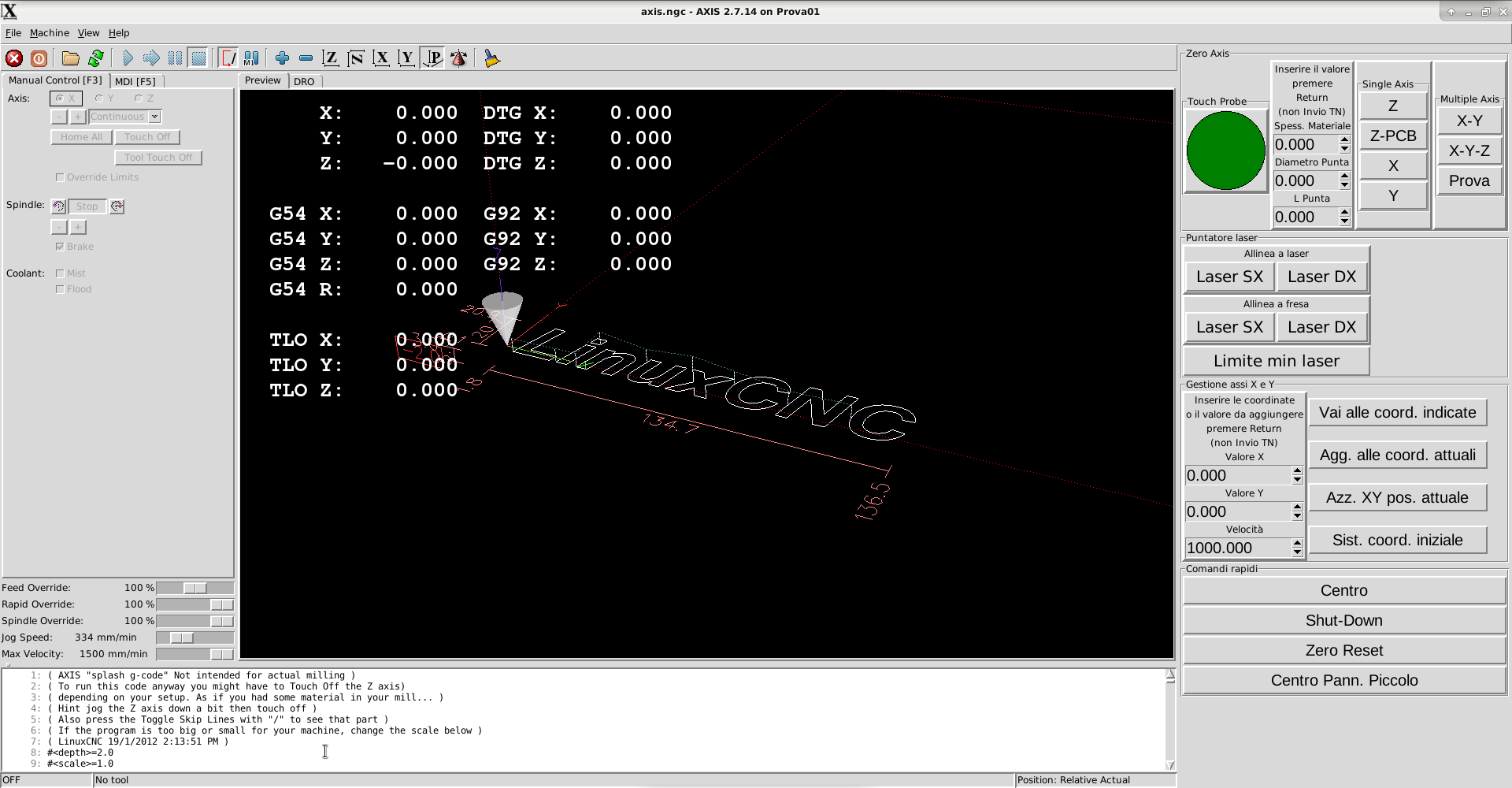Click Home All button
The width and height of the screenshot is (1512, 788).
81,137
